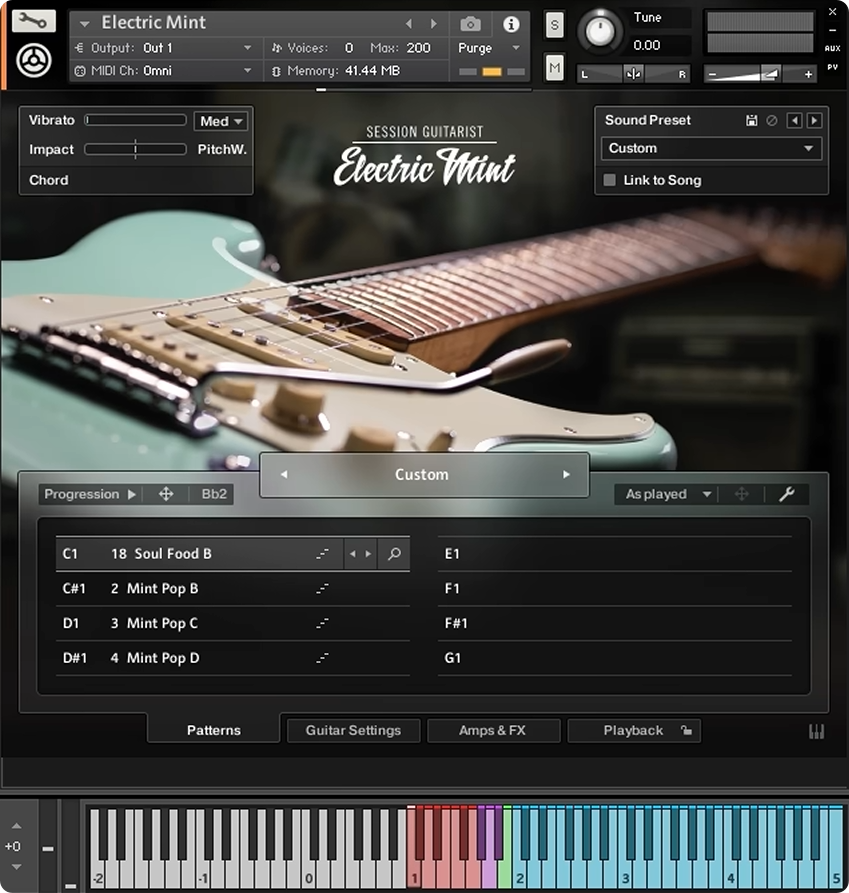The height and width of the screenshot is (893, 849).
Task: Open the Vibrato Med dropdown
Action: (x=221, y=121)
